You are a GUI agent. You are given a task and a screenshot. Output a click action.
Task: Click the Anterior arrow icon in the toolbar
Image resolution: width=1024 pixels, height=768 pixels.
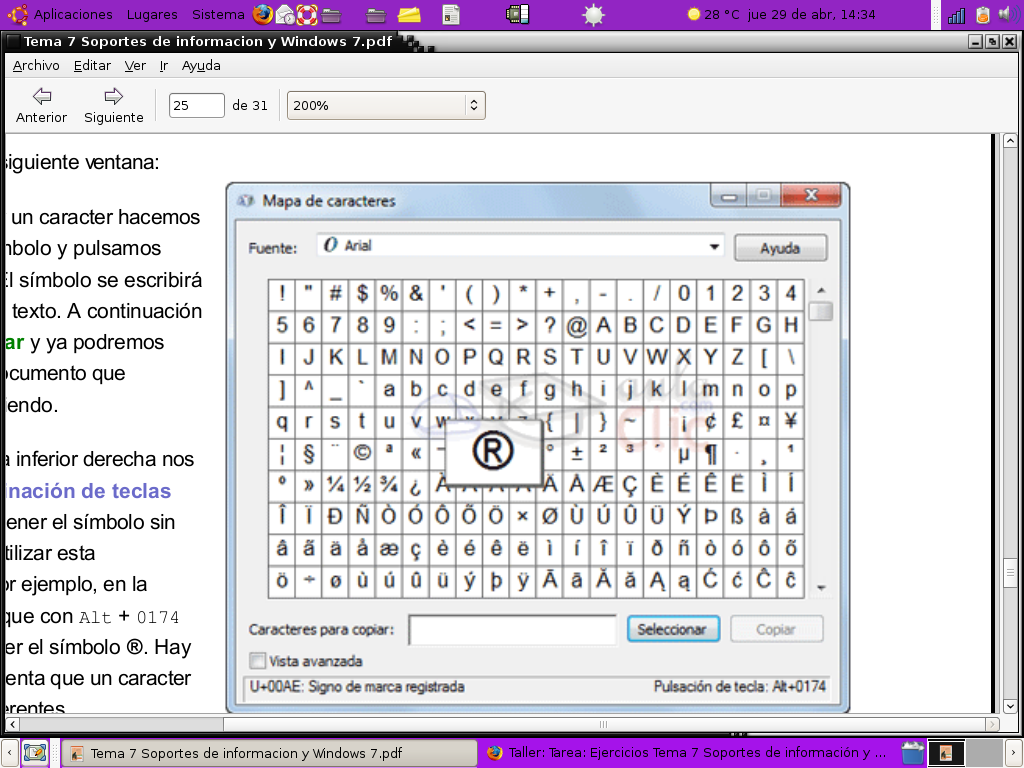(x=40, y=98)
